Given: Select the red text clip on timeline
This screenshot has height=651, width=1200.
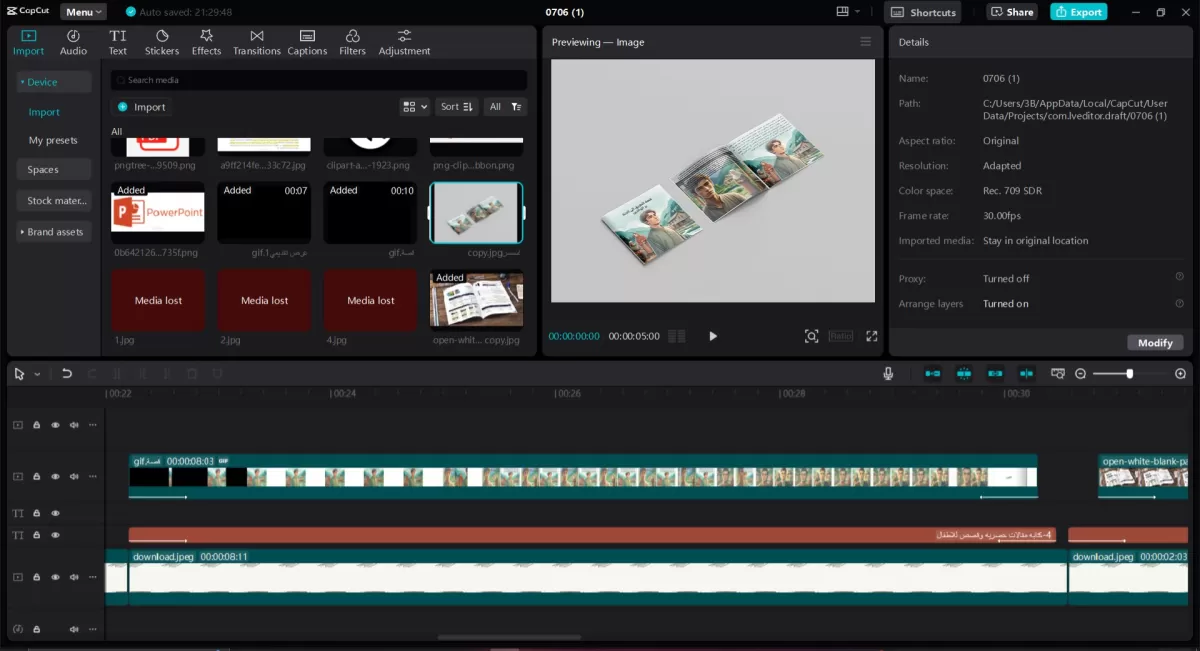Looking at the screenshot, I should tap(592, 535).
